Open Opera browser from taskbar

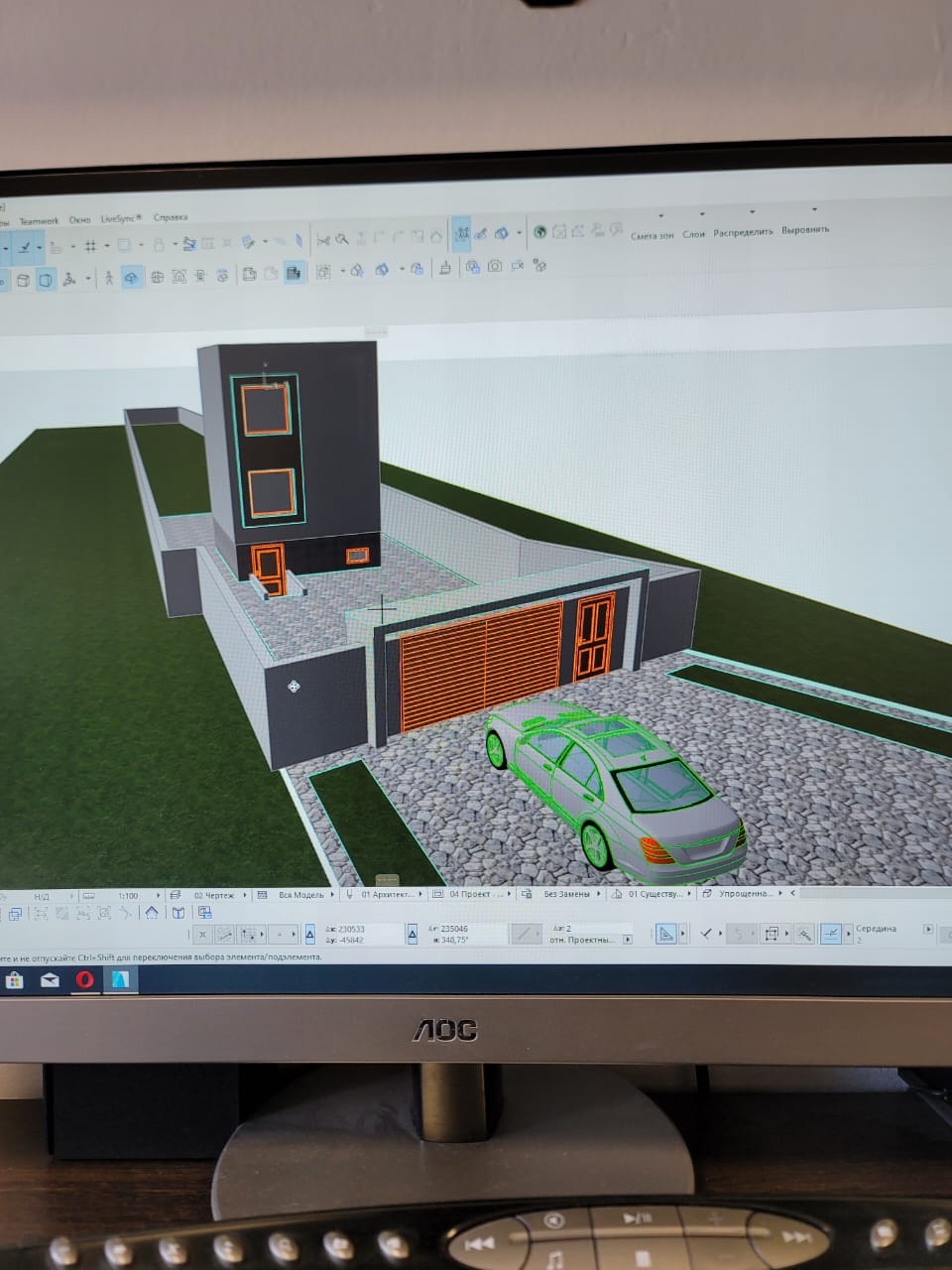coord(85,979)
